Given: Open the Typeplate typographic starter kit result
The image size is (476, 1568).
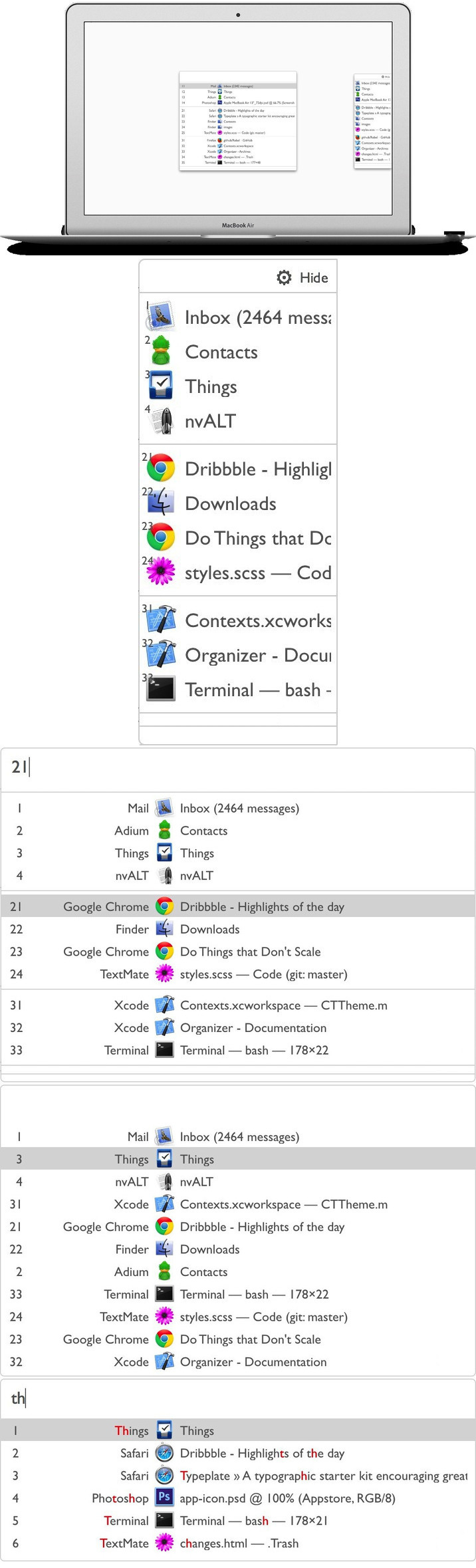Looking at the screenshot, I should click(x=323, y=1475).
